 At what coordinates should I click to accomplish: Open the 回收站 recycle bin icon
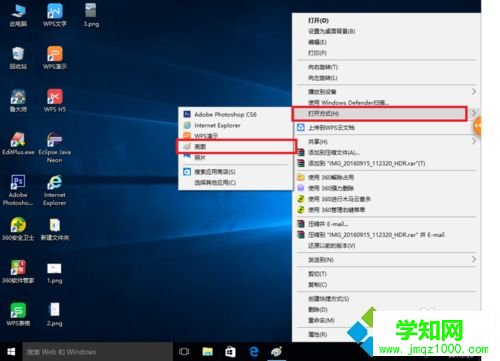[18, 58]
